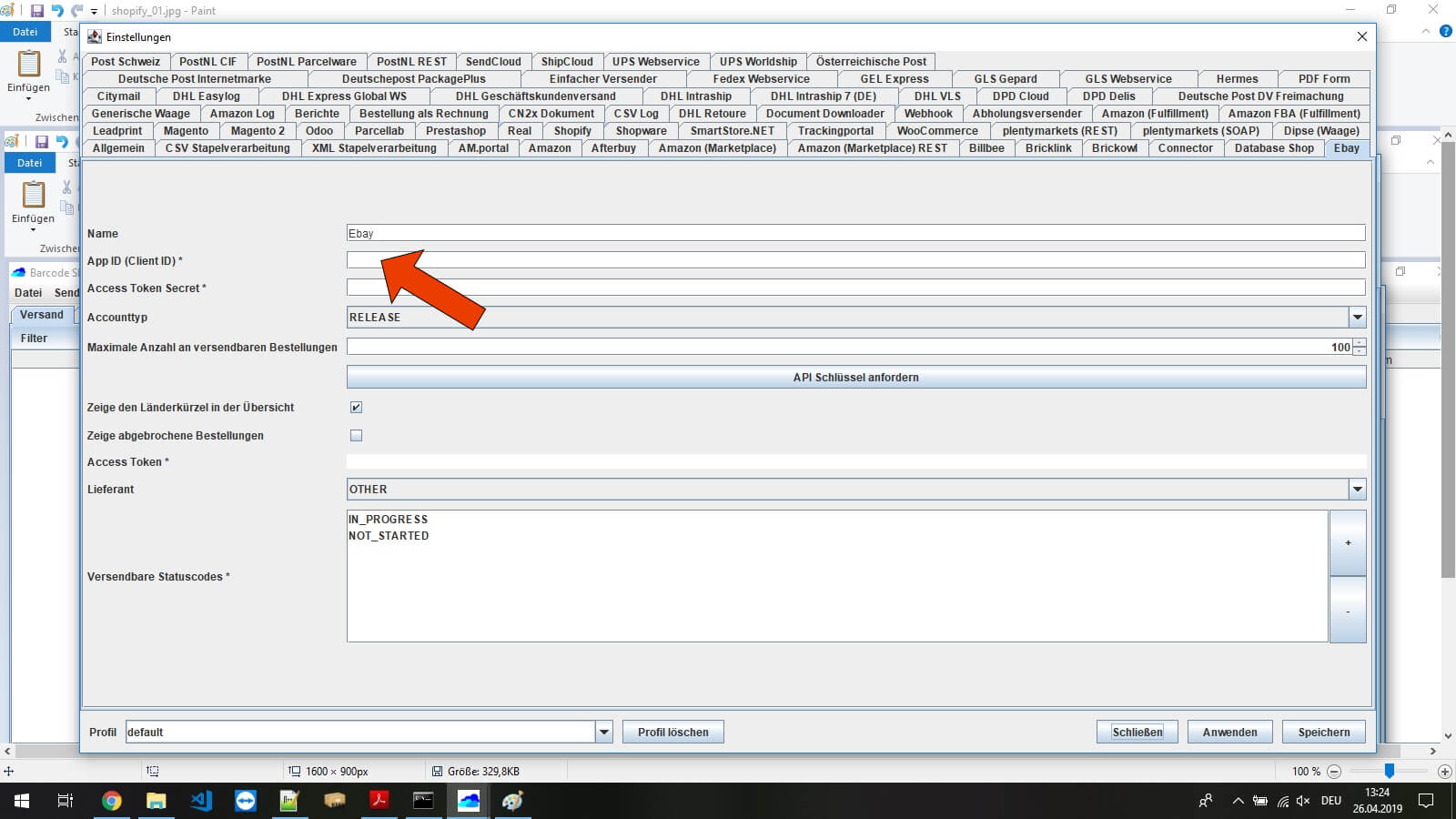Open the Allgemein tab
The height and width of the screenshot is (819, 1456).
(x=118, y=147)
